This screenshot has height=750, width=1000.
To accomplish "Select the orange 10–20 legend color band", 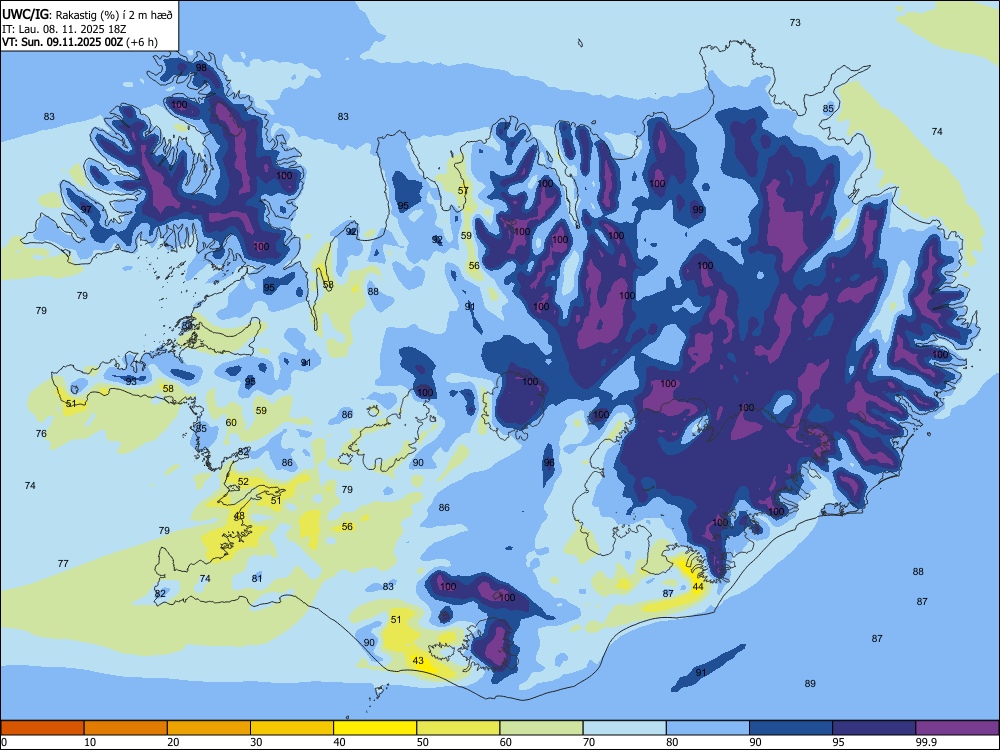I will [x=126, y=728].
